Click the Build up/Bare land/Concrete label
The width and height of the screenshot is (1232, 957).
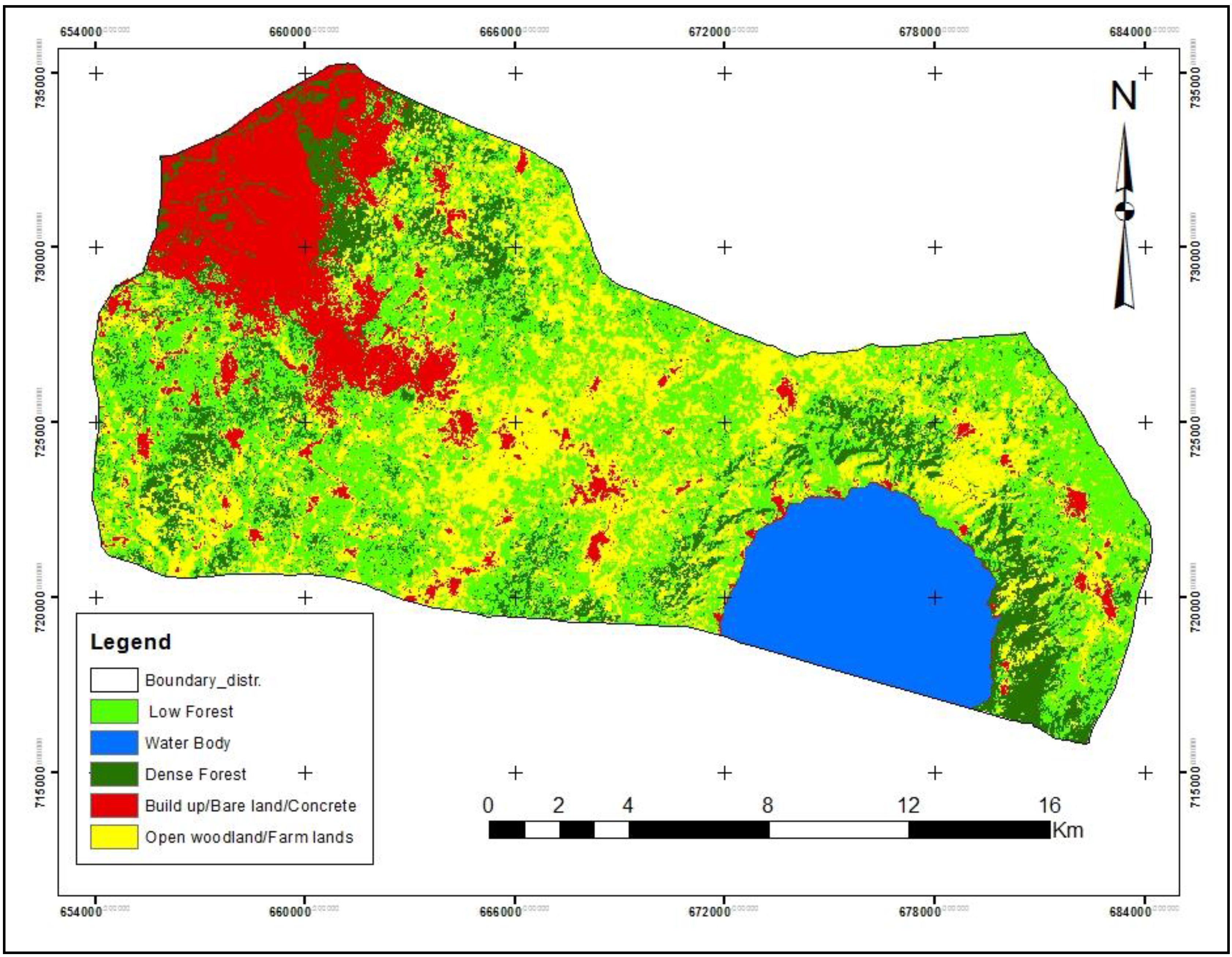(x=251, y=805)
